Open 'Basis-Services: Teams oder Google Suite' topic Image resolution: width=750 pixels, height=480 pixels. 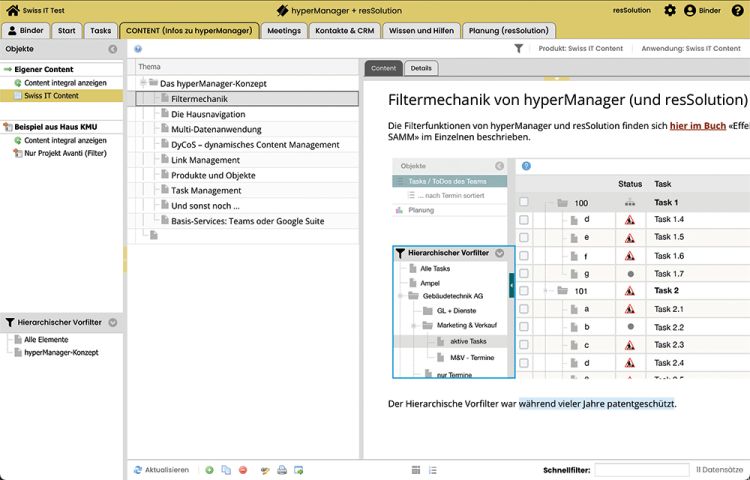pos(248,221)
